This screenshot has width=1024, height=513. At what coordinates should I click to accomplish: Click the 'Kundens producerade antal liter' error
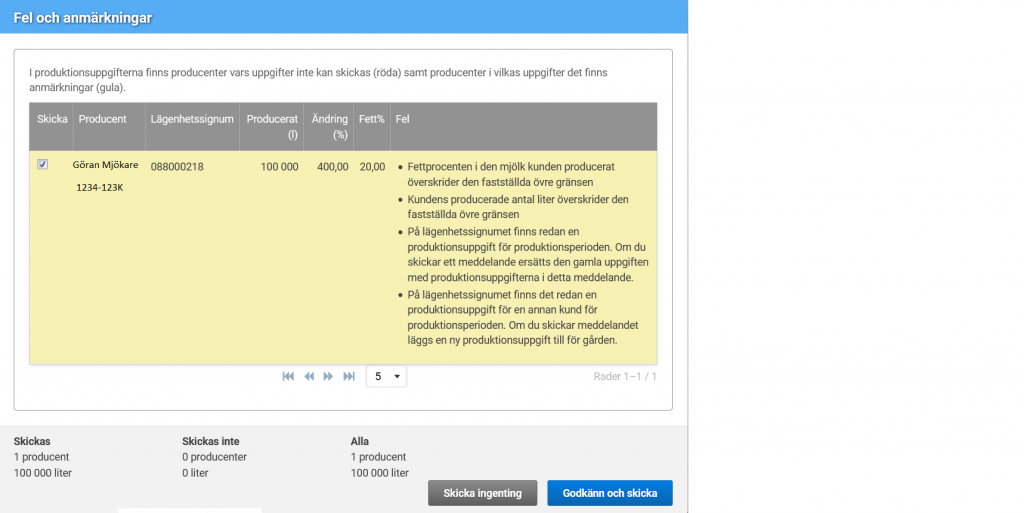(518, 207)
